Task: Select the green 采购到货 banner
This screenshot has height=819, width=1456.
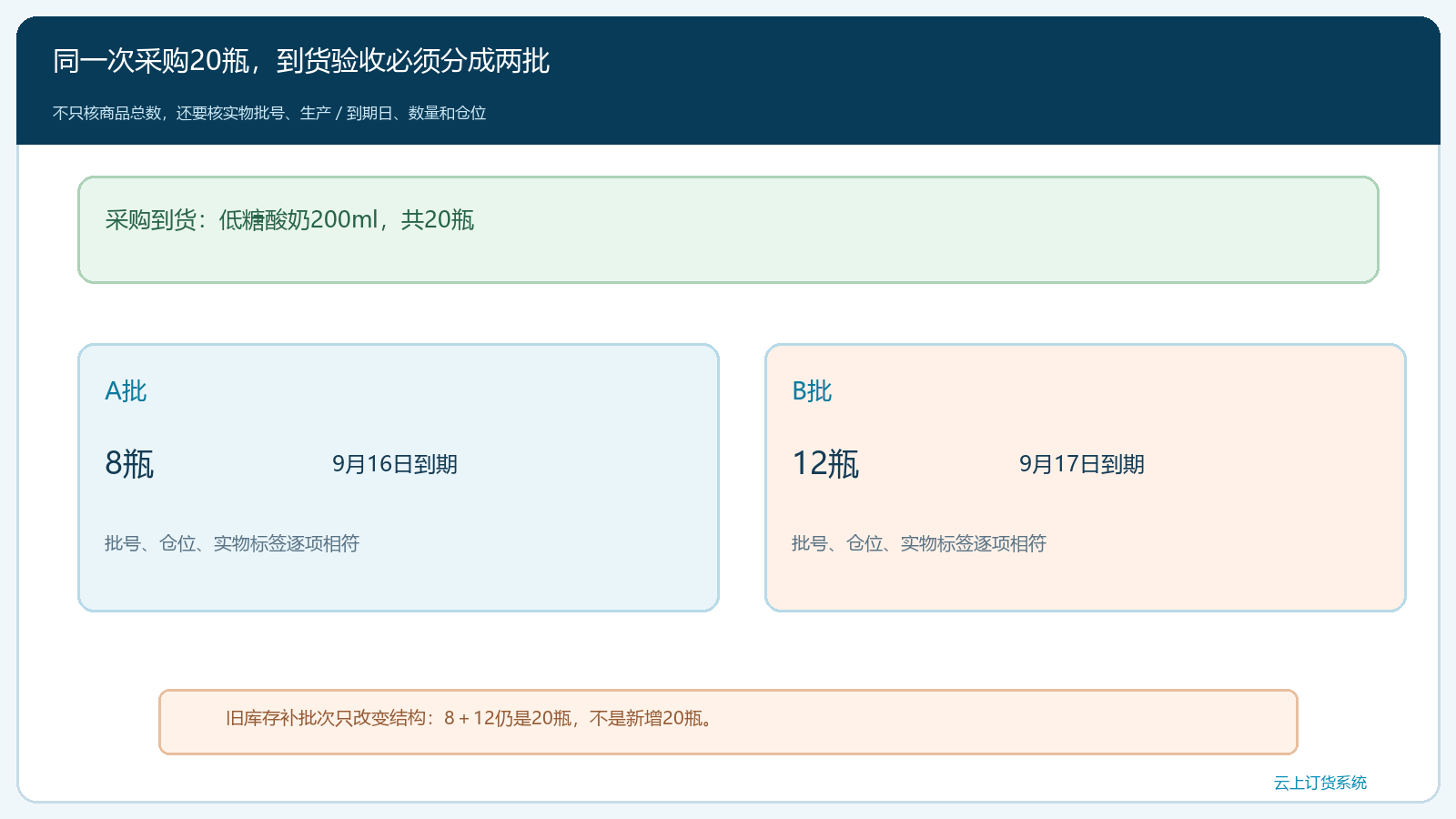Action: click(x=728, y=229)
